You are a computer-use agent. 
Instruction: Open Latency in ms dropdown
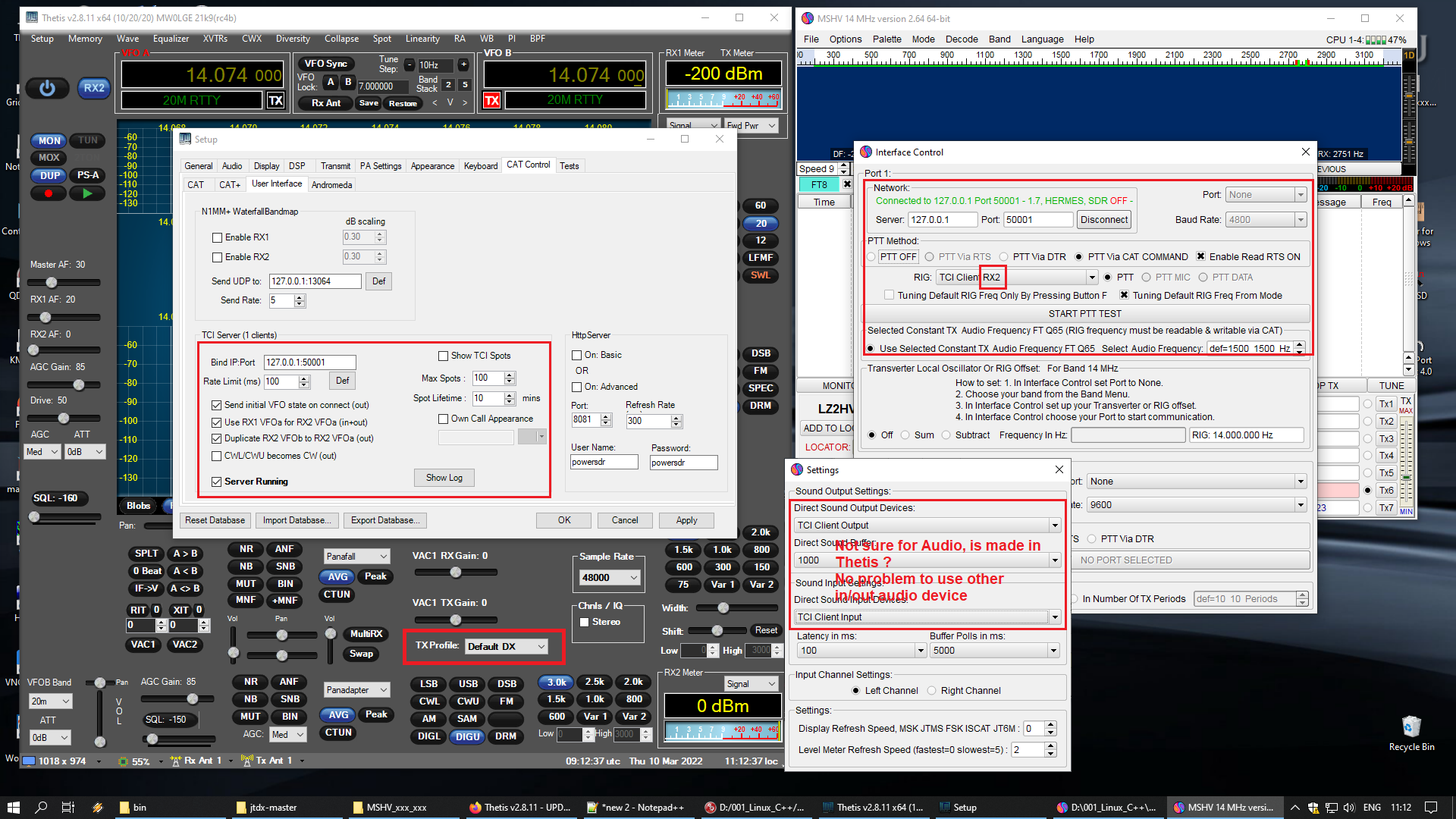(861, 651)
